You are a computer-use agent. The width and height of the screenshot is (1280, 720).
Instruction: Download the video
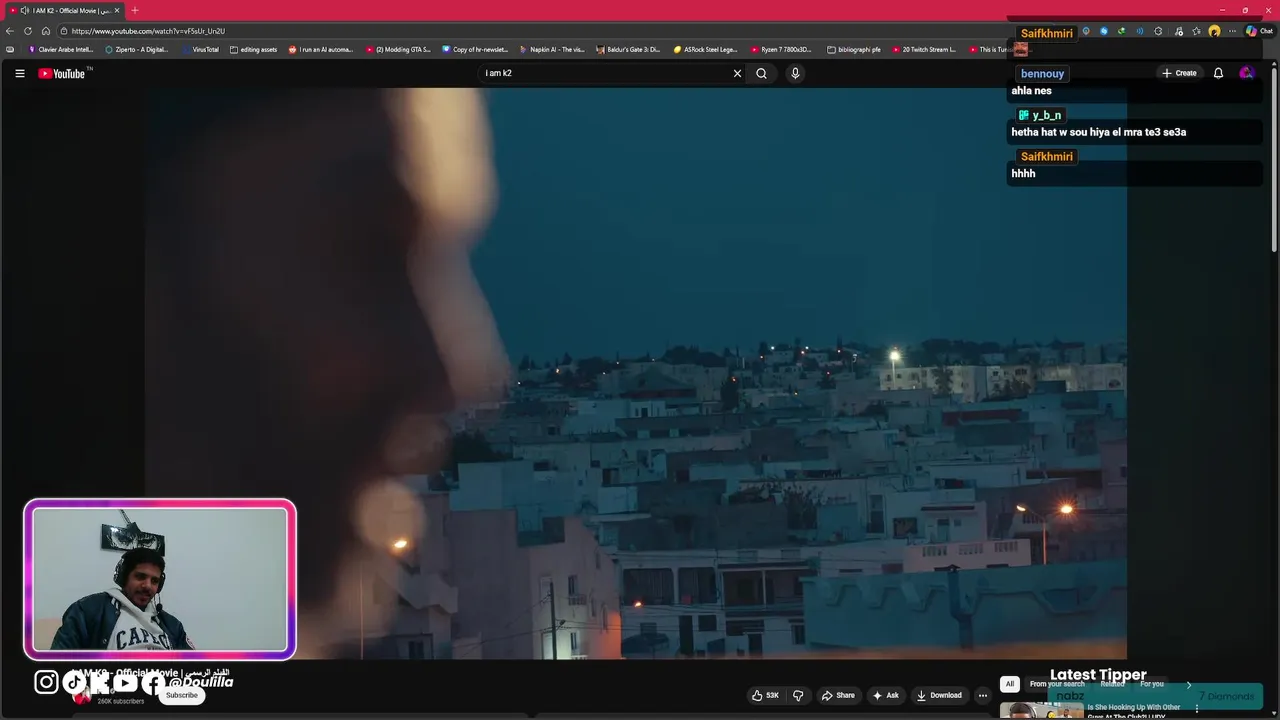coord(939,695)
